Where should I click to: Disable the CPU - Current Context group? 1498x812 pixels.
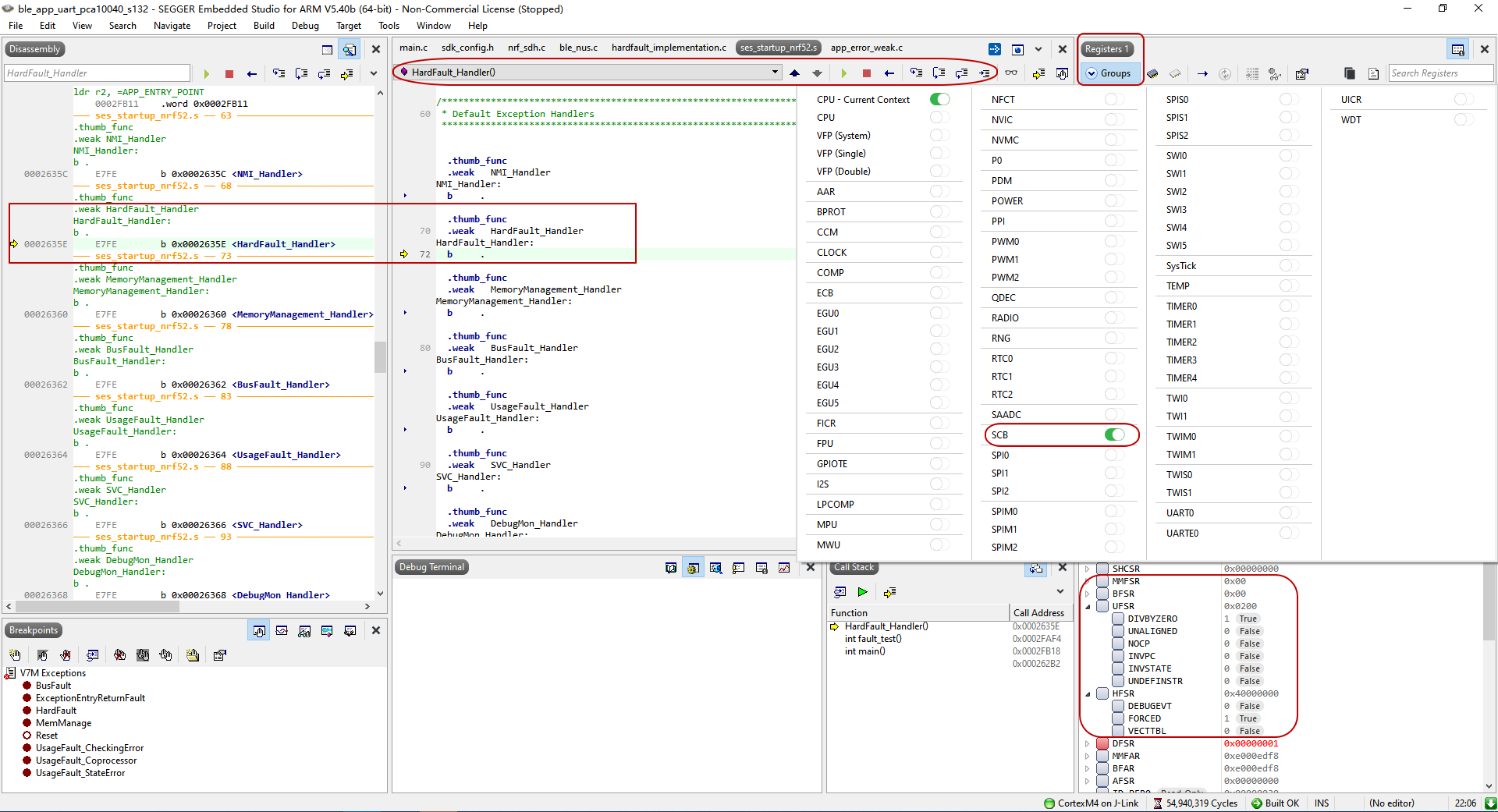pyautogui.click(x=939, y=99)
